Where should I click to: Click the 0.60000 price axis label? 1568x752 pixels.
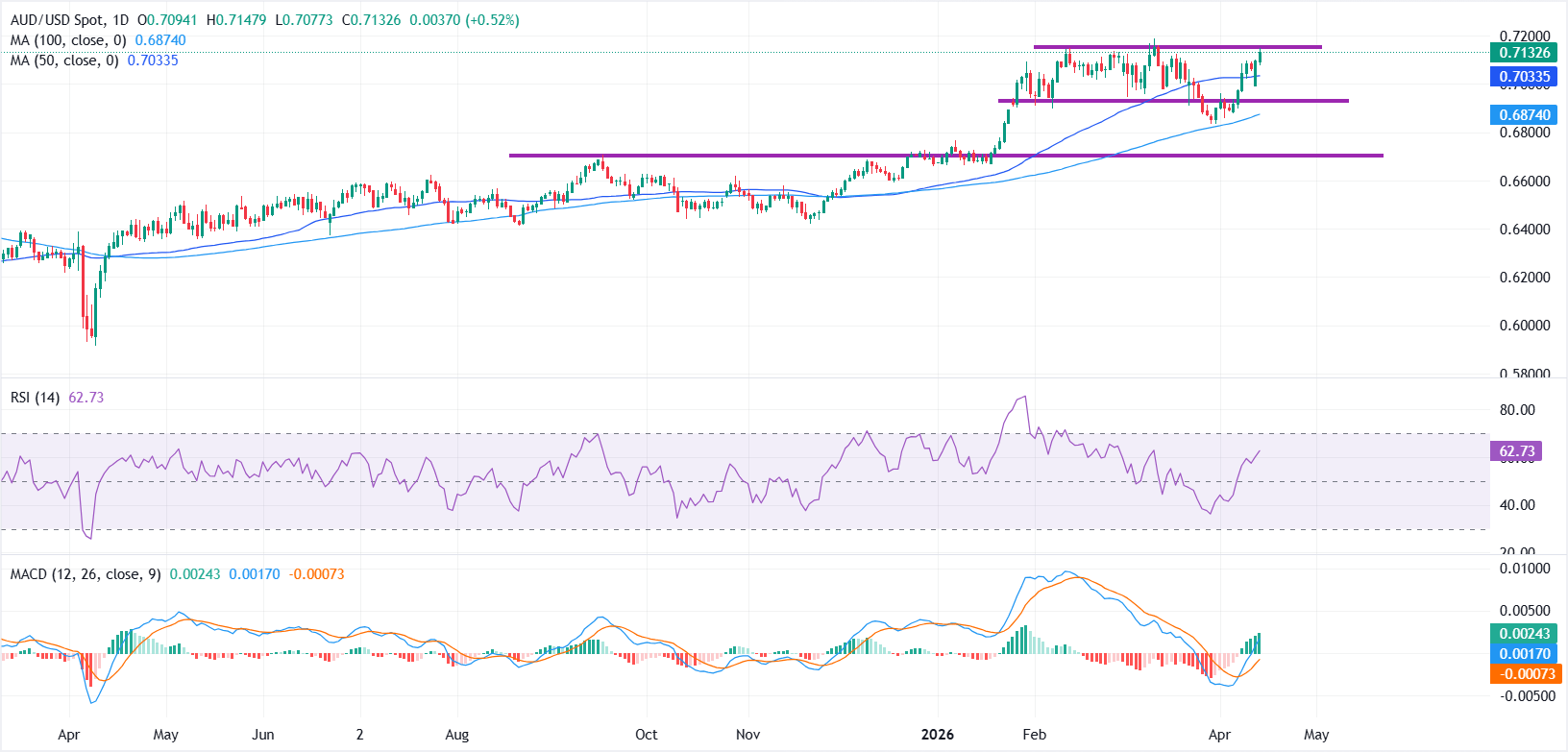[x=1524, y=326]
